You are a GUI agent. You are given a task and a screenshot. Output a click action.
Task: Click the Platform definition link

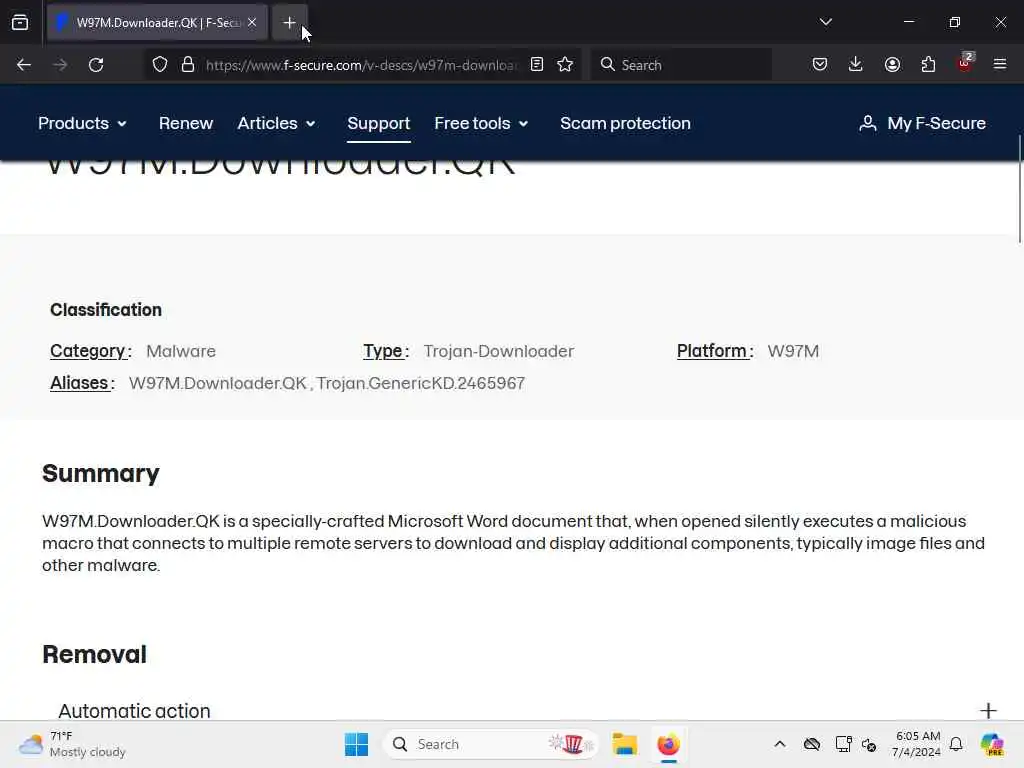tap(712, 351)
